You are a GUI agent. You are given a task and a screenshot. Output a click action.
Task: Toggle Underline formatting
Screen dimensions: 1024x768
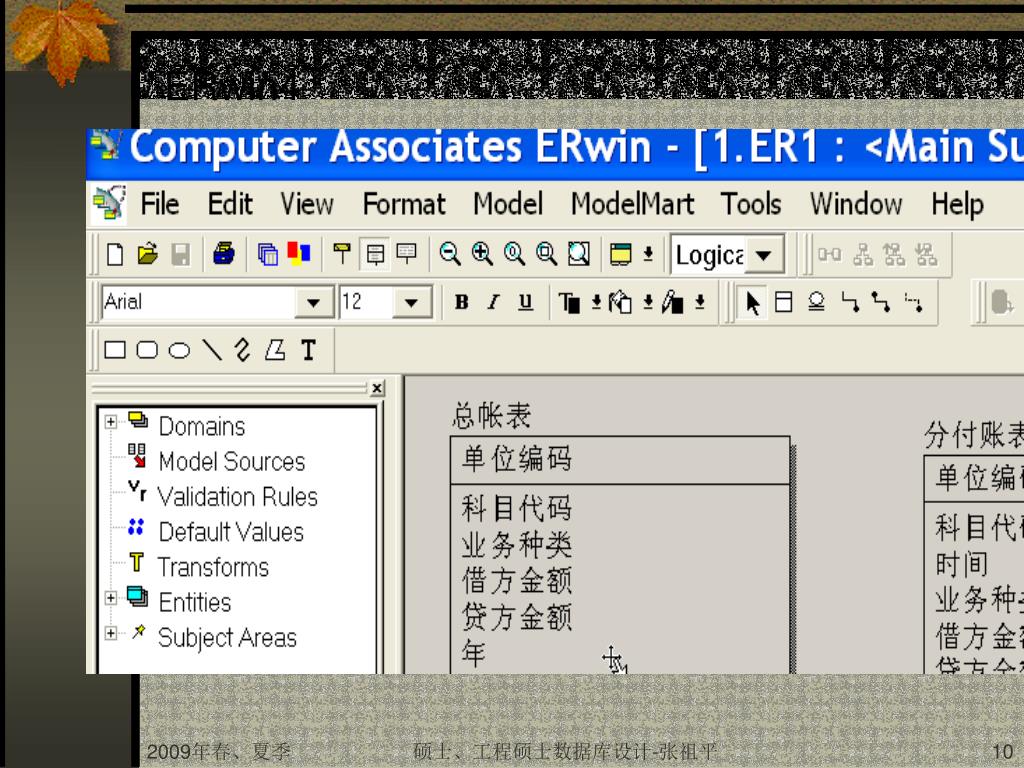(x=526, y=302)
